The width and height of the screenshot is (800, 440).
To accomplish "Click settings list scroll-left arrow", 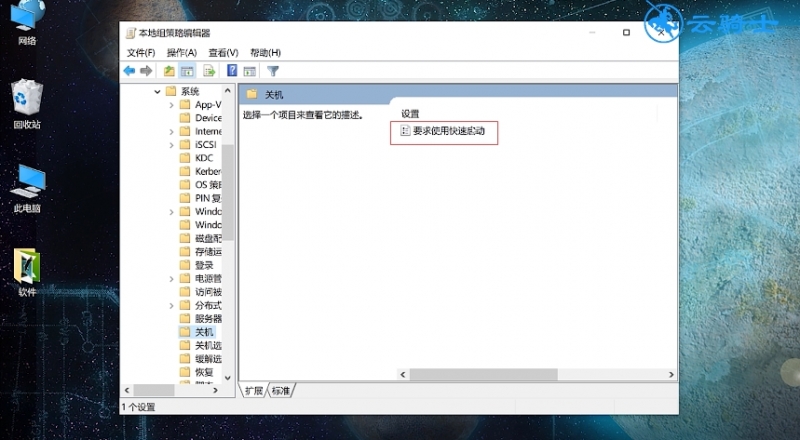I will [x=403, y=375].
